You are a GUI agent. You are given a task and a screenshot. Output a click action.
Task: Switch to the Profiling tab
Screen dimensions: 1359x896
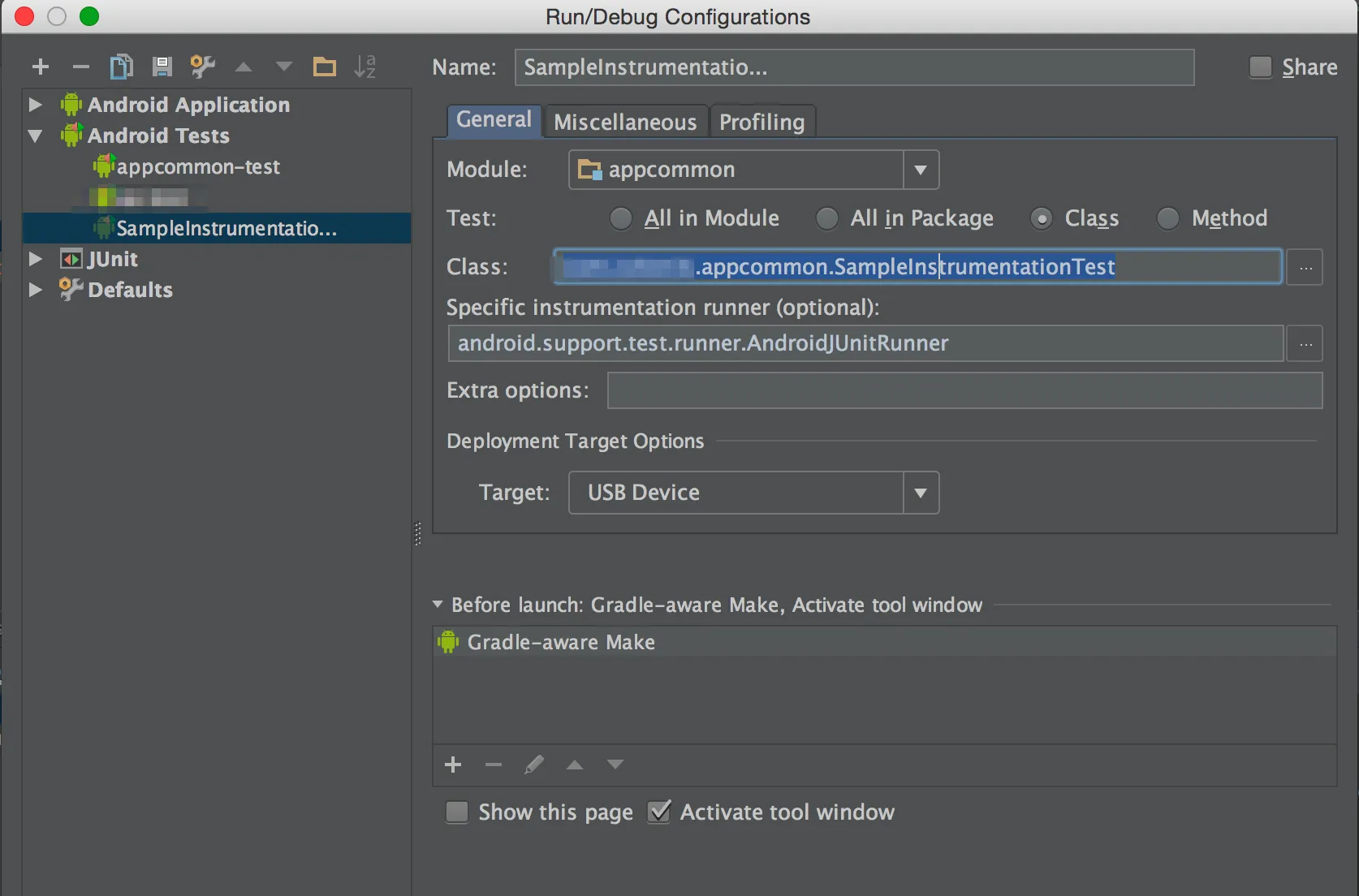761,122
